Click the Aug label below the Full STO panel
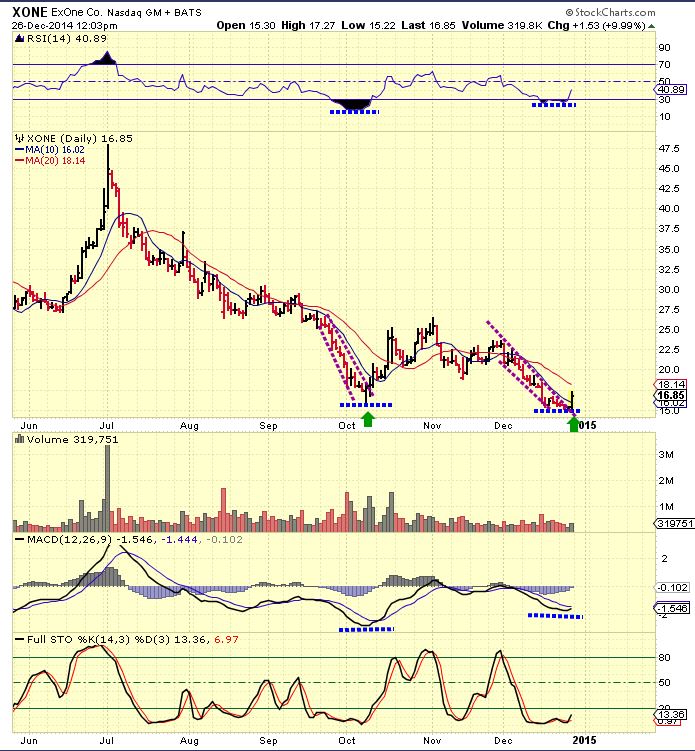This screenshot has width=695, height=751. [x=190, y=740]
